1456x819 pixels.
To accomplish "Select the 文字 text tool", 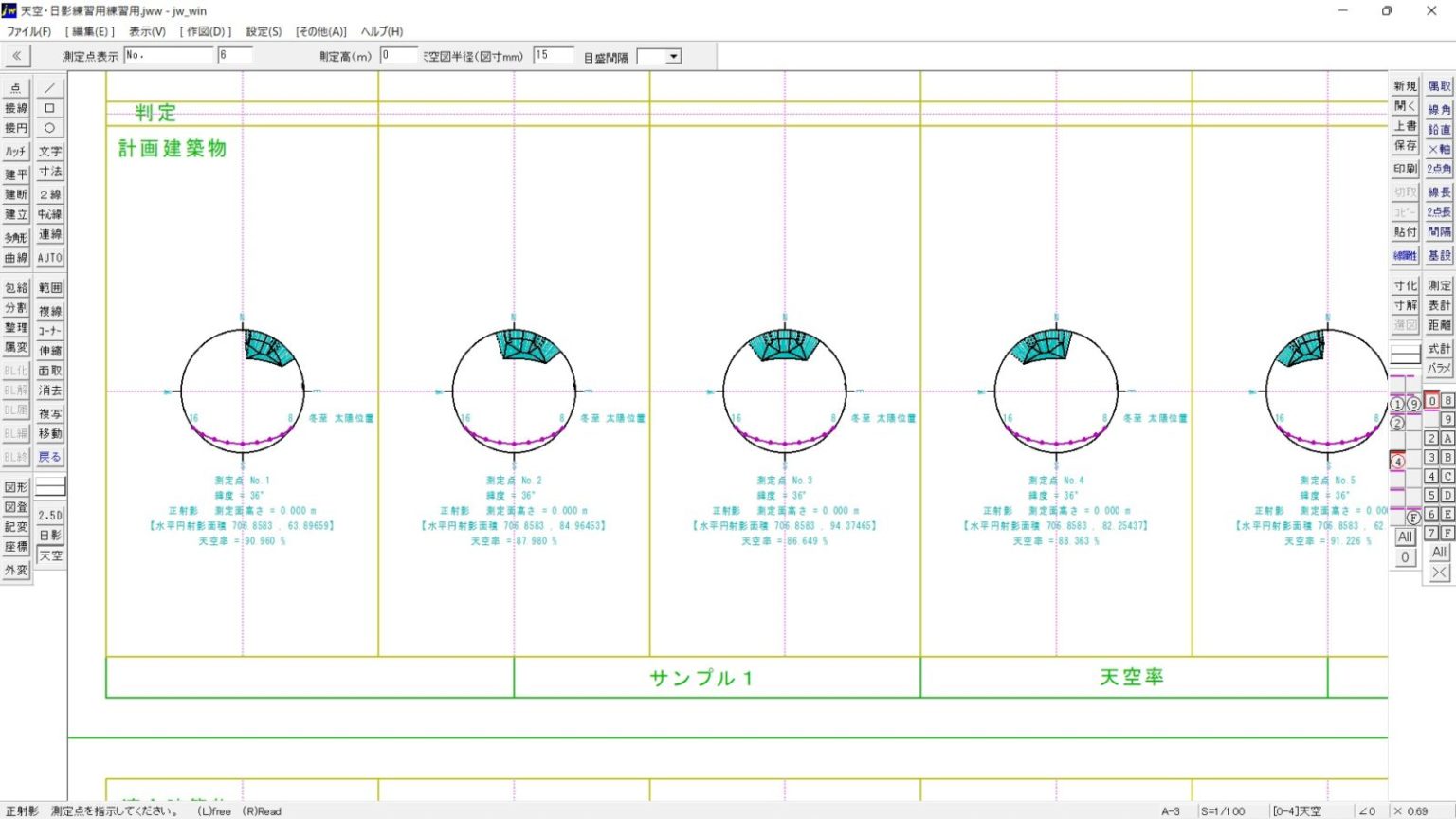I will [x=47, y=151].
